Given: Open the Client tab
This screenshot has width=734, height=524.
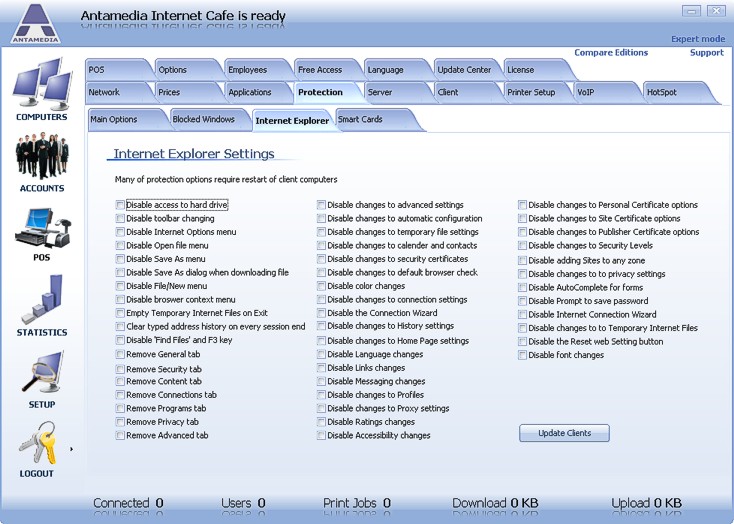Looking at the screenshot, I should (466, 92).
